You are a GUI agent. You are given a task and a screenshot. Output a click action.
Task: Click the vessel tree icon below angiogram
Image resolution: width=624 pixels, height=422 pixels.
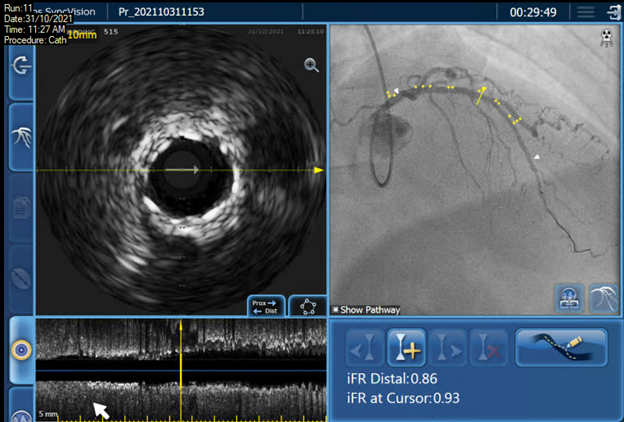click(604, 299)
